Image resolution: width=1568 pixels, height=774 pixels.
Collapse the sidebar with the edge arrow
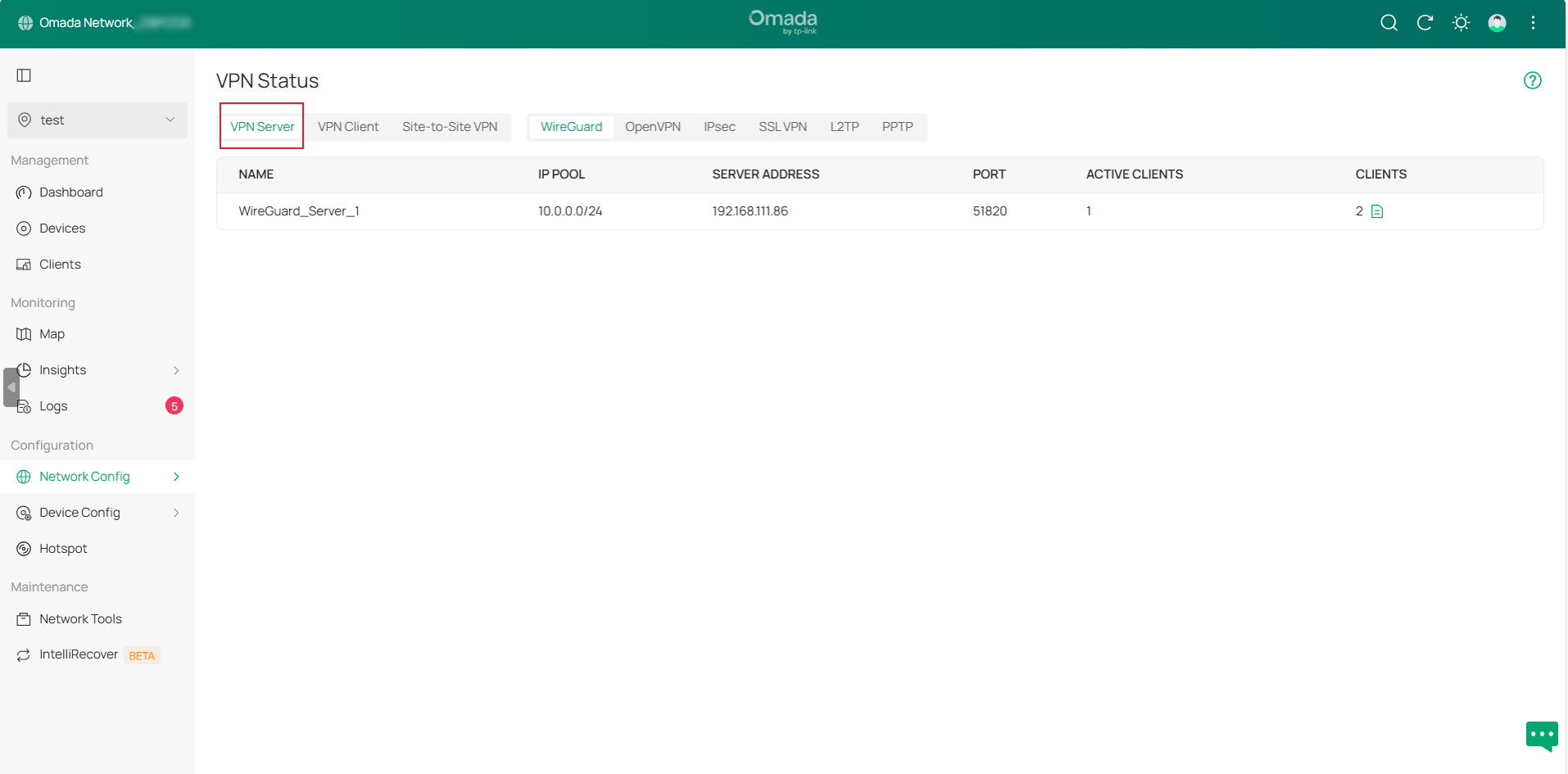point(11,387)
